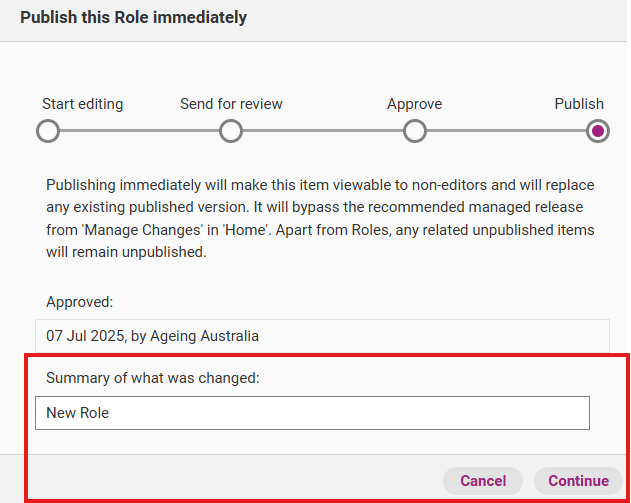Click the "Send for review" step label

click(x=231, y=104)
